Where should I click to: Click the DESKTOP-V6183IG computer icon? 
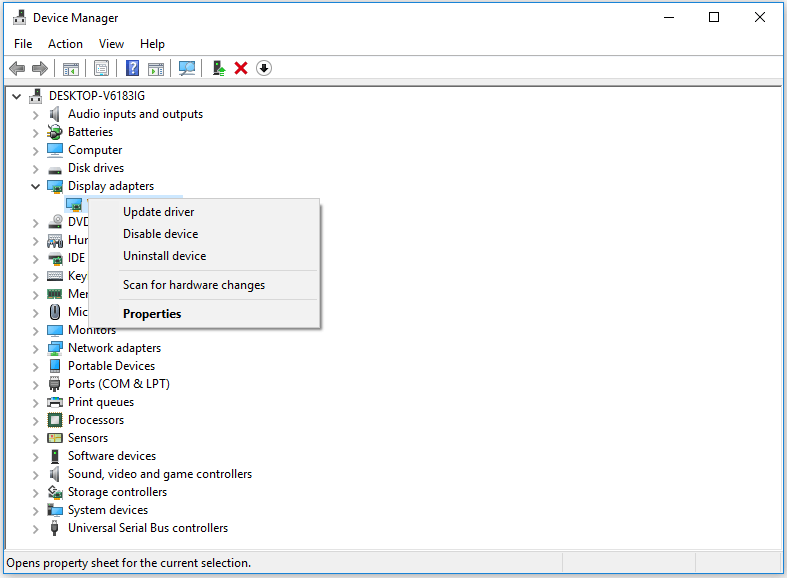click(36, 96)
